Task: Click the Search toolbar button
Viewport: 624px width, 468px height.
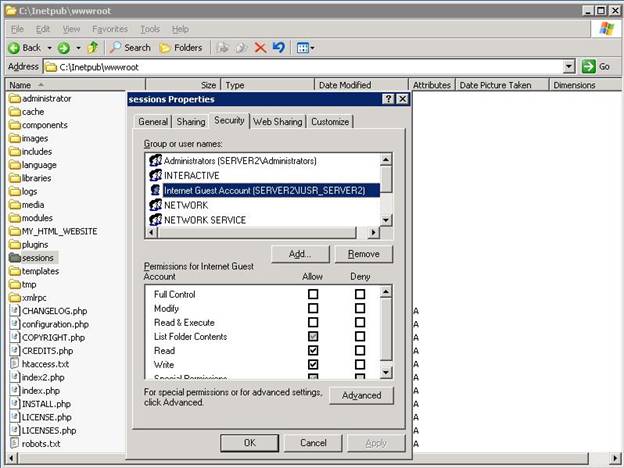Action: point(131,48)
